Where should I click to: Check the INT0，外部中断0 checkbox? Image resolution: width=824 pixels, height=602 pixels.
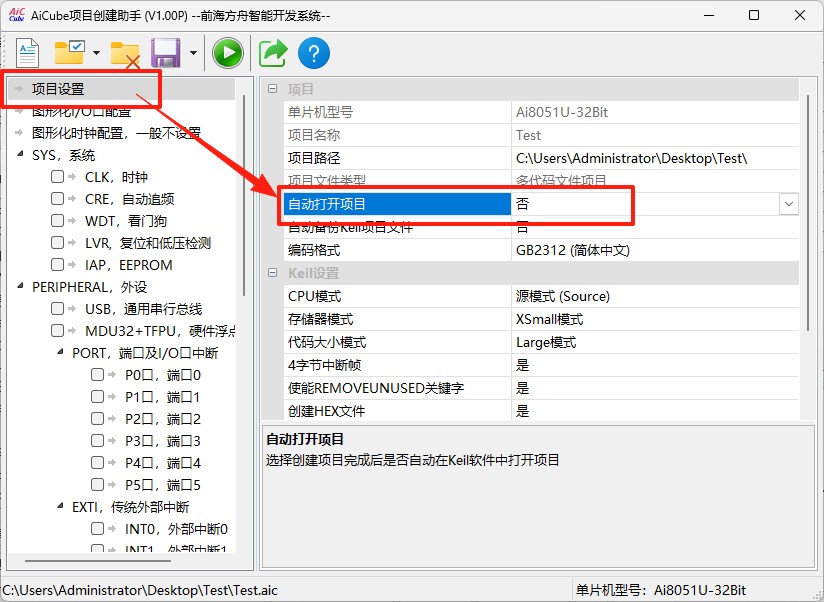(97, 528)
